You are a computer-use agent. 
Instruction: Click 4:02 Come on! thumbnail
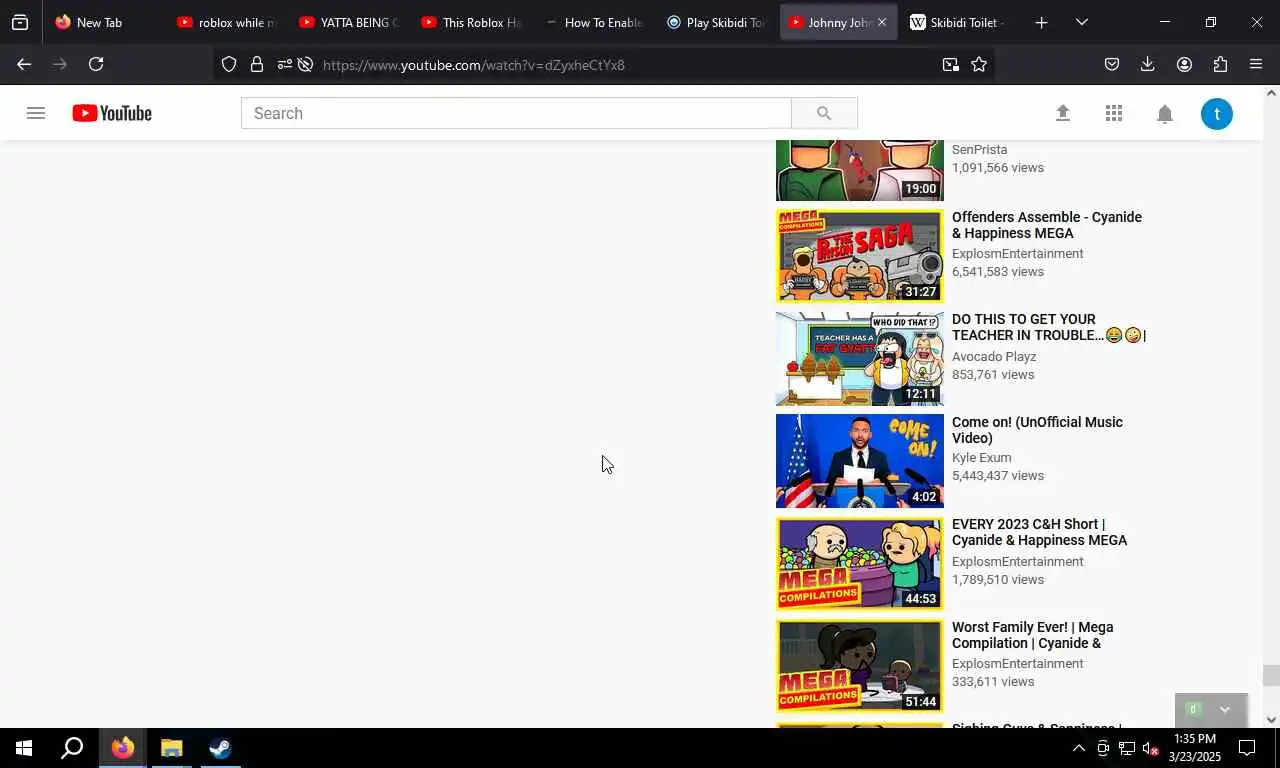tap(860, 461)
